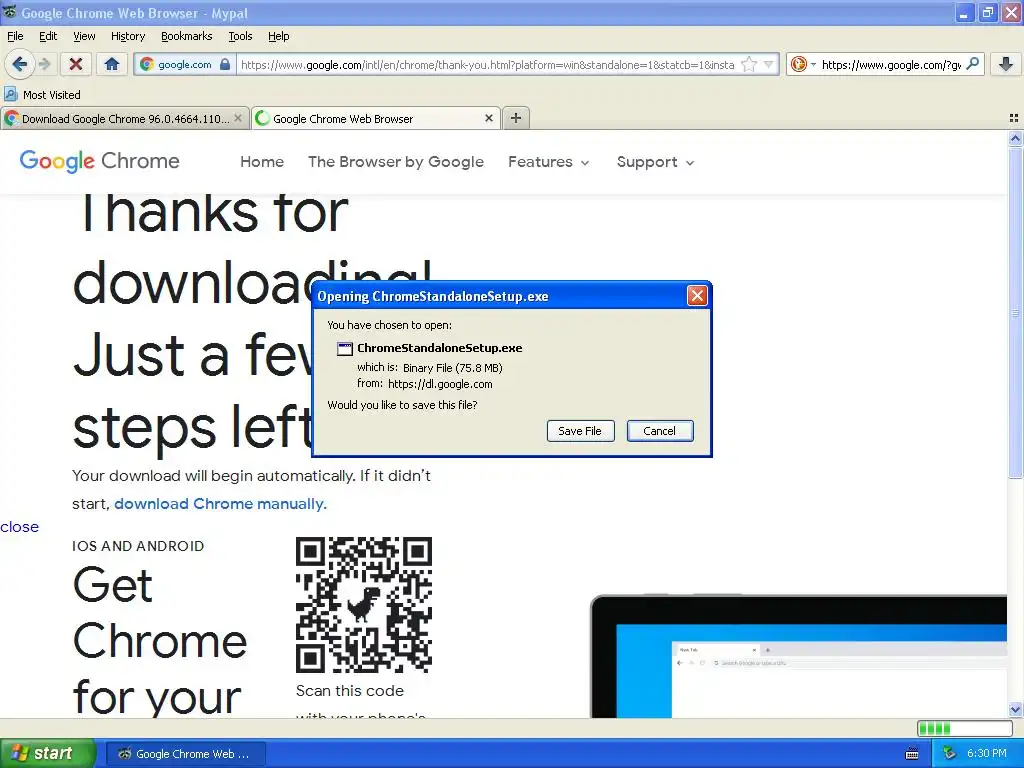Image resolution: width=1024 pixels, height=768 pixels.
Task: Open the URL history dropdown arrow
Action: [769, 64]
